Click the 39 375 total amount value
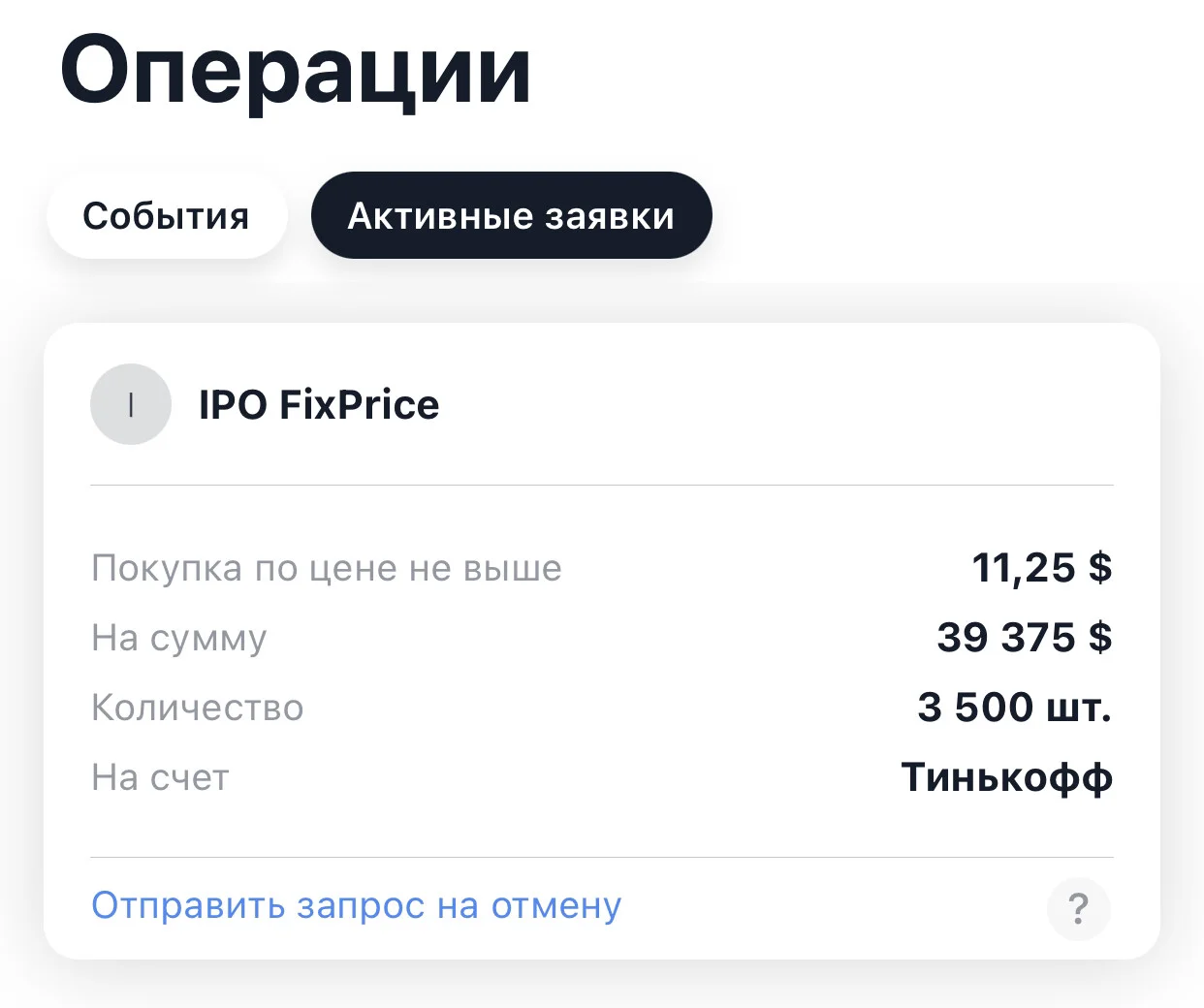This screenshot has width=1204, height=1008. point(1006,638)
